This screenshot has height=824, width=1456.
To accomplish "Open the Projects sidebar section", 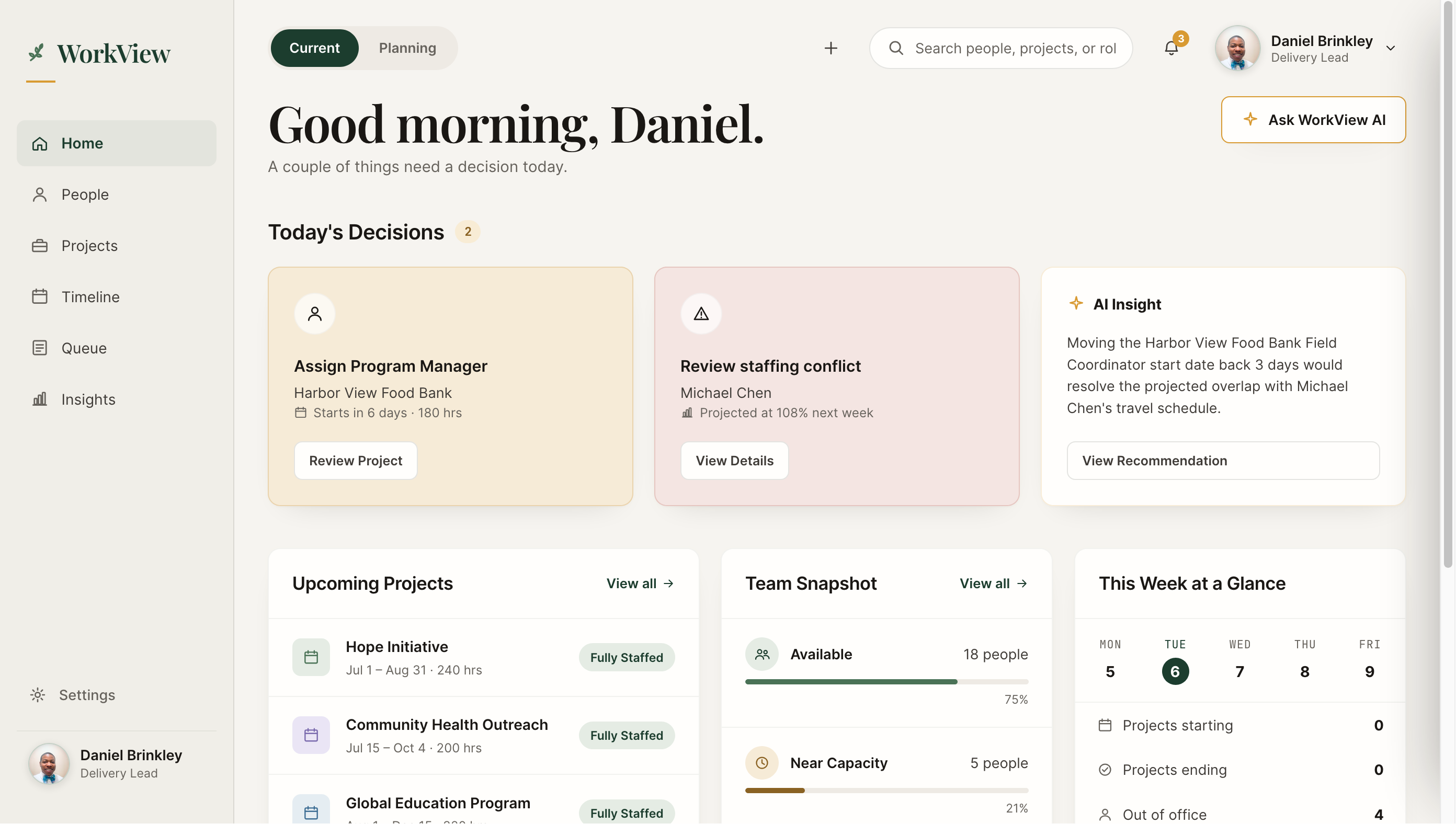I will coord(116,246).
